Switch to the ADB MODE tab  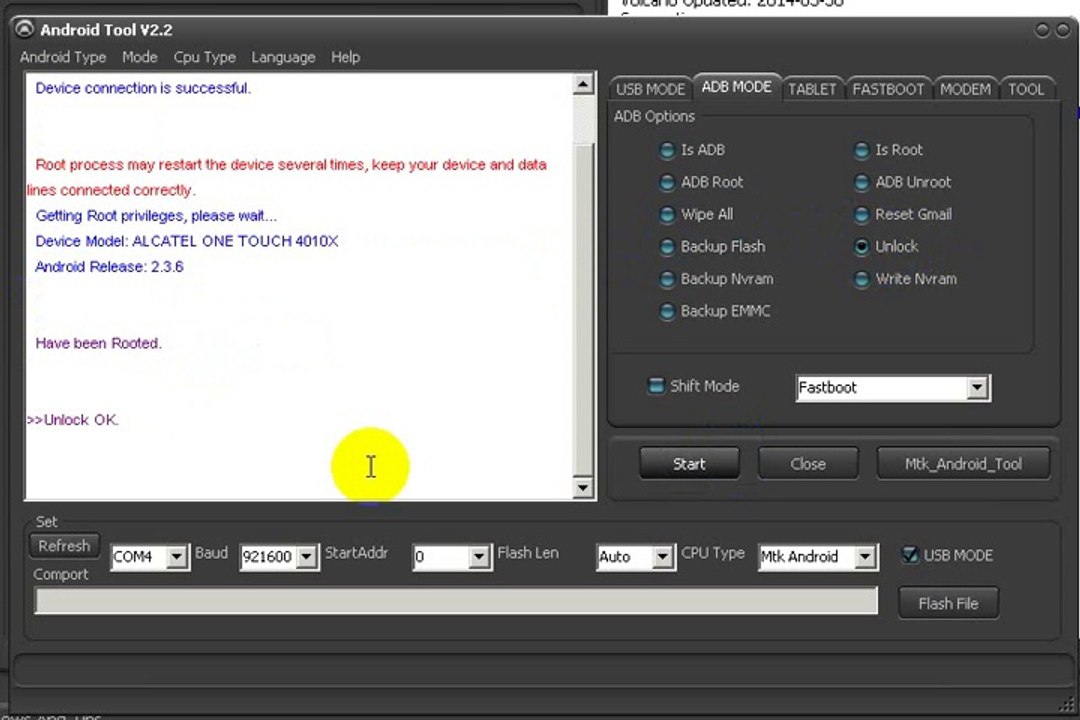coord(736,87)
